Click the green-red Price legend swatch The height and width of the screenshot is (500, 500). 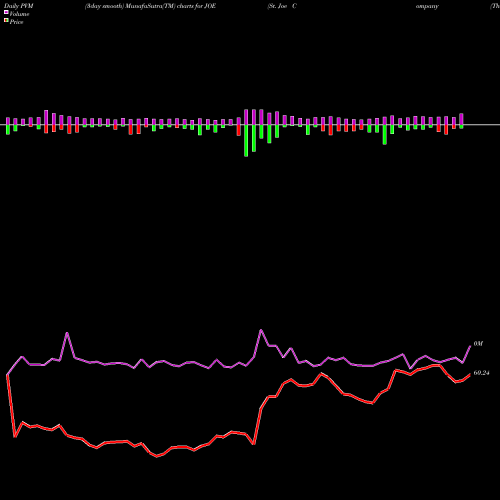(6, 21)
